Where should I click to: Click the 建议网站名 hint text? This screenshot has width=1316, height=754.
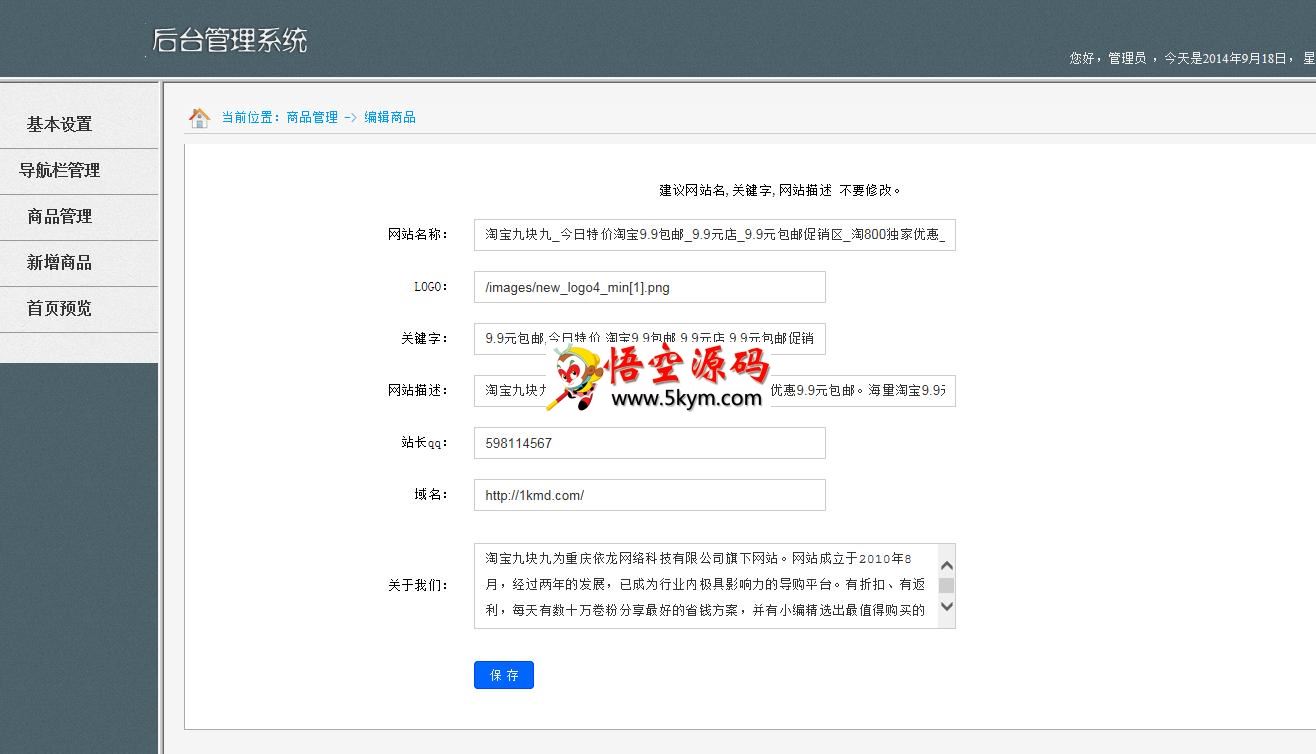(x=780, y=190)
